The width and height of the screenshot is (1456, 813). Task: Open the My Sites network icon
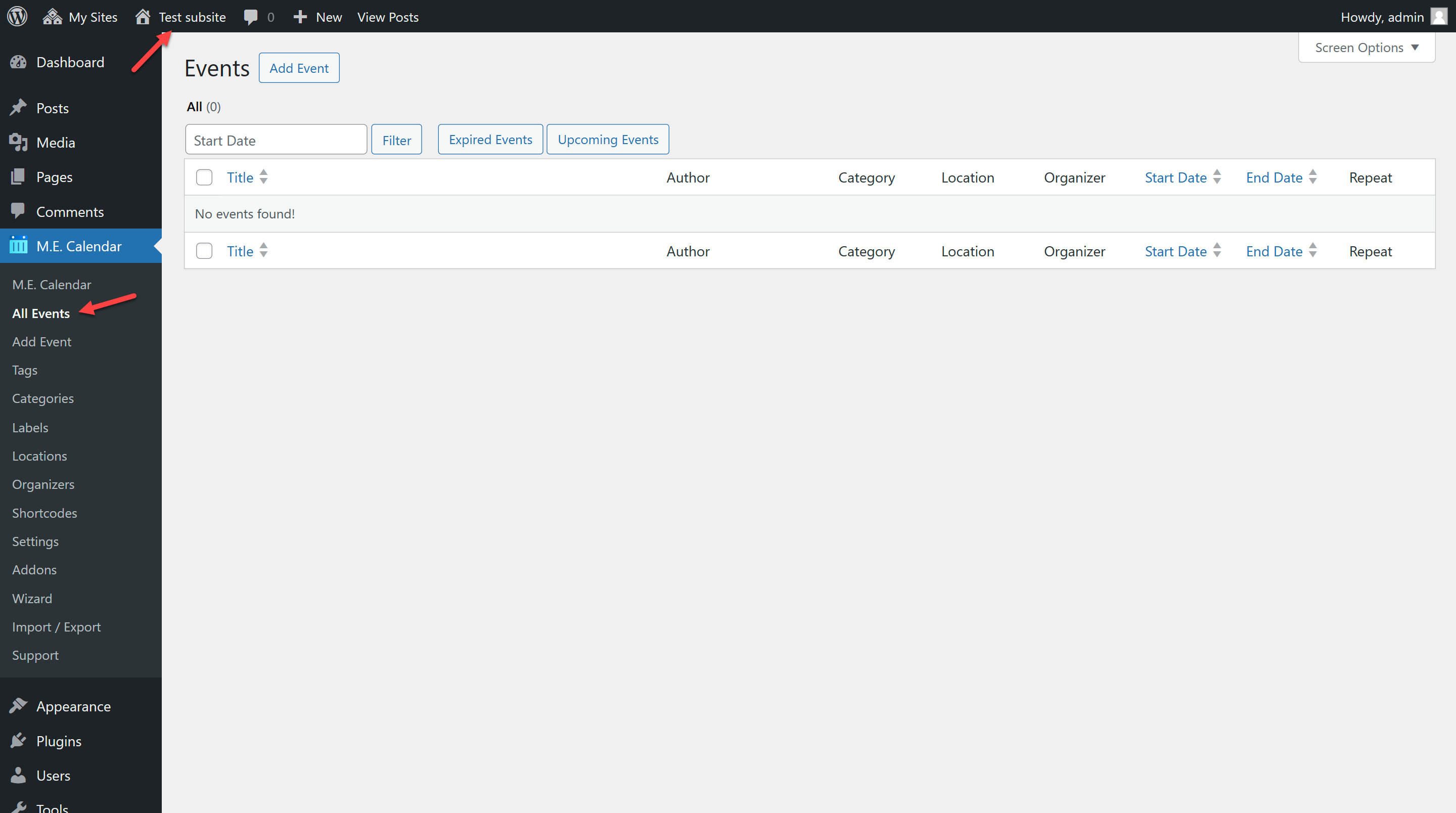[52, 16]
